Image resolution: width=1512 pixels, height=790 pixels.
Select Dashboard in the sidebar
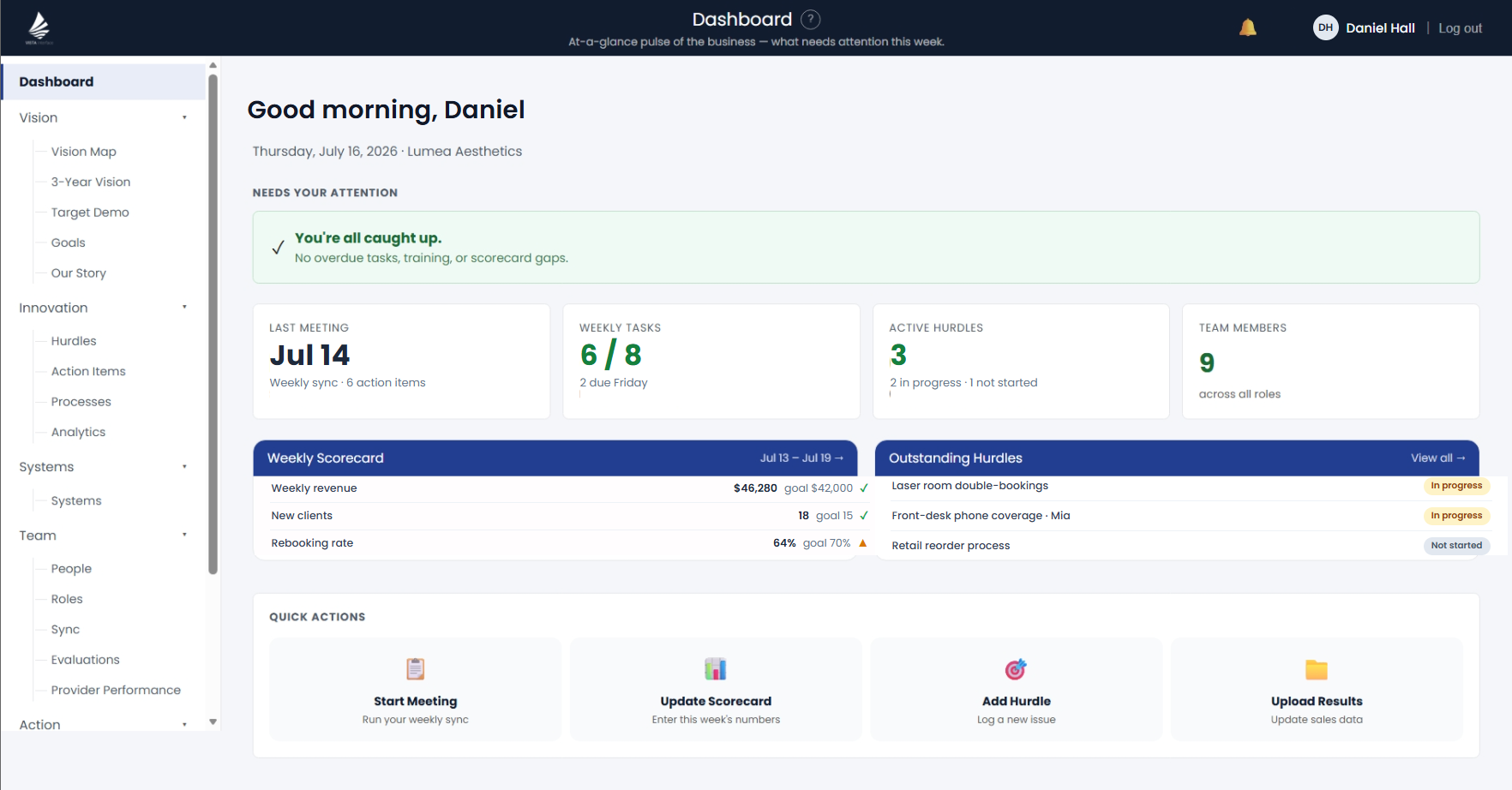pos(104,82)
